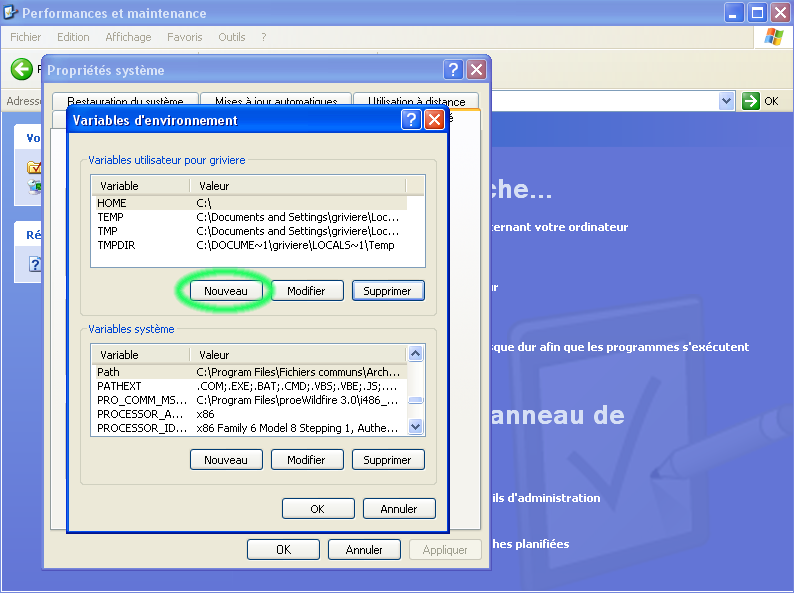Viewport: 794px width, 593px height.
Task: Click the Performances et maintenance title bar icon
Action: pyautogui.click(x=11, y=13)
